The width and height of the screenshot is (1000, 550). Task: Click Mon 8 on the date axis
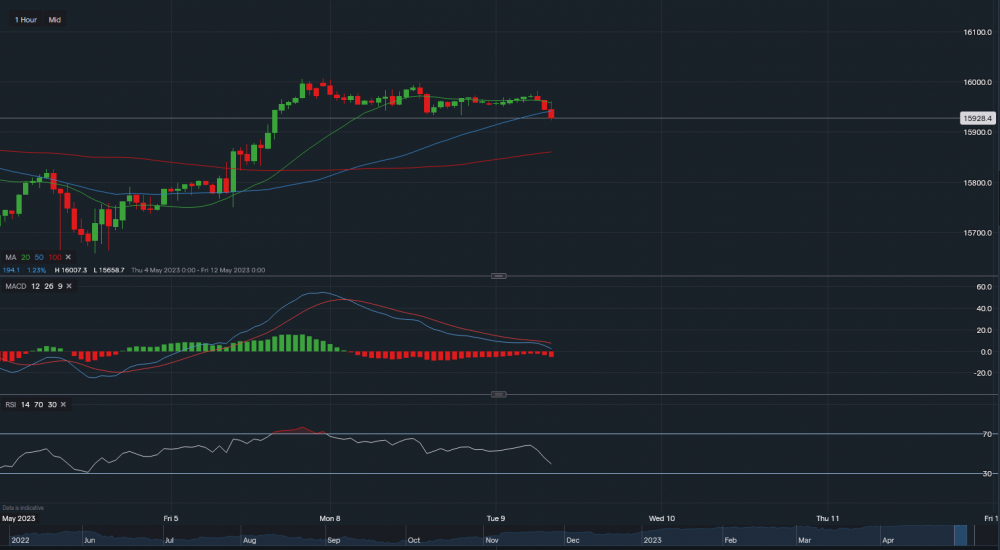pos(330,518)
